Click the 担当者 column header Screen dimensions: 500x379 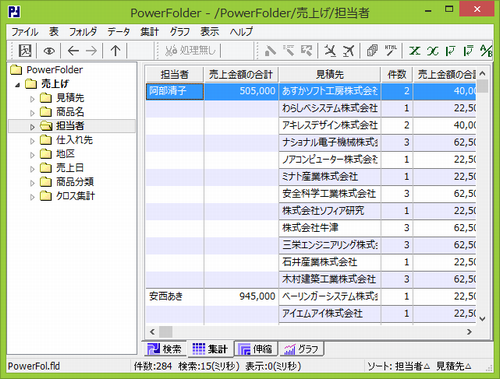click(175, 74)
